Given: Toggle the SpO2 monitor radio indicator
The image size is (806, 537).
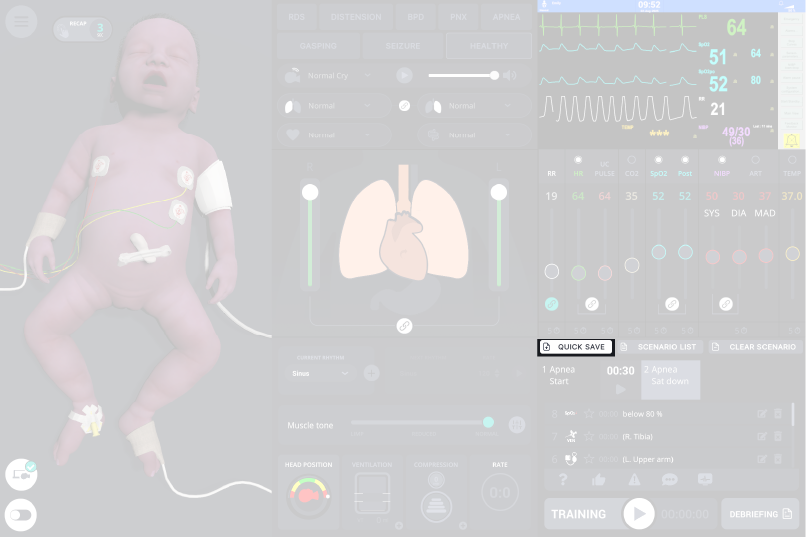Looking at the screenshot, I should (x=659, y=160).
